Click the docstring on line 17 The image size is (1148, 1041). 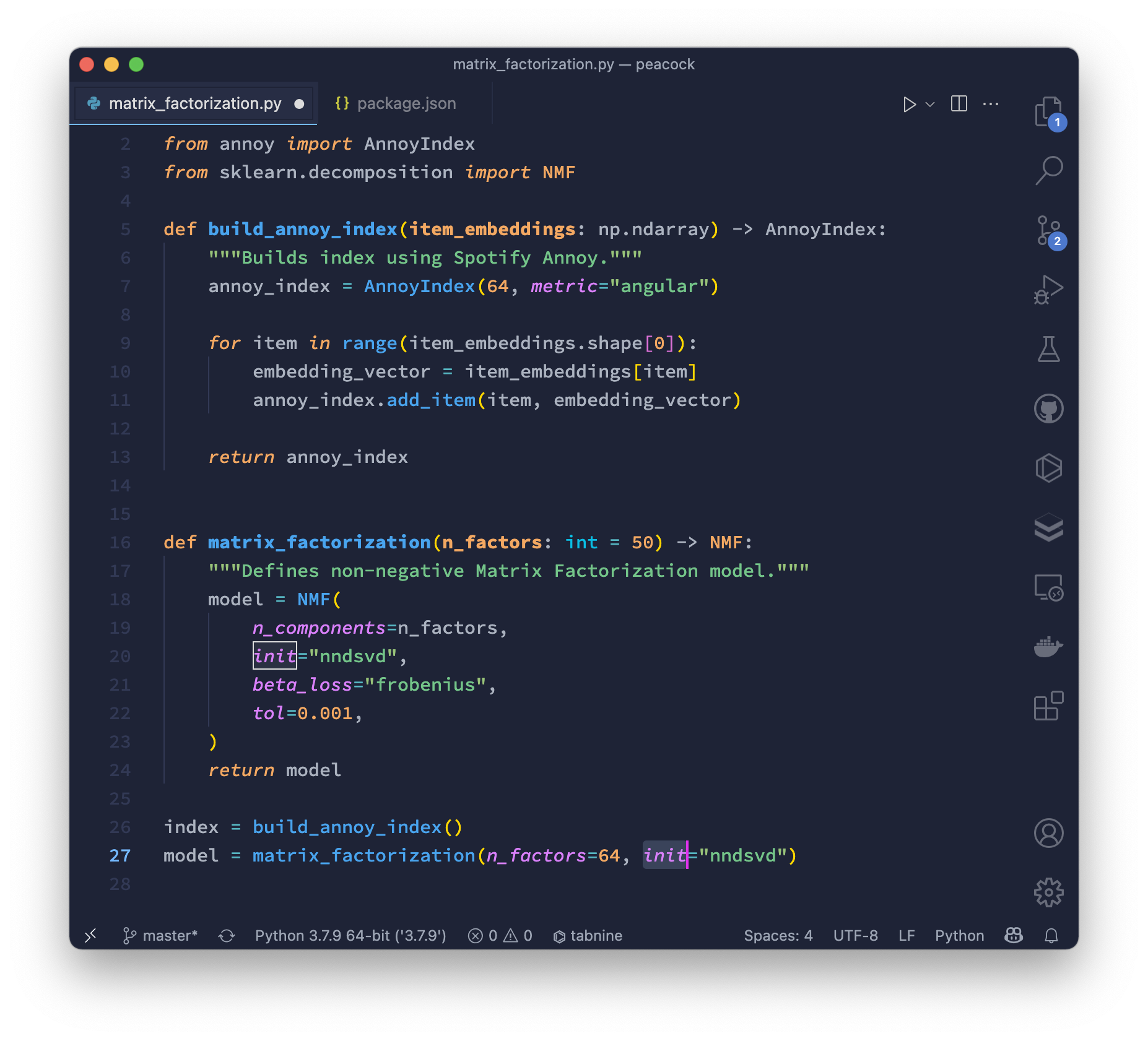508,571
